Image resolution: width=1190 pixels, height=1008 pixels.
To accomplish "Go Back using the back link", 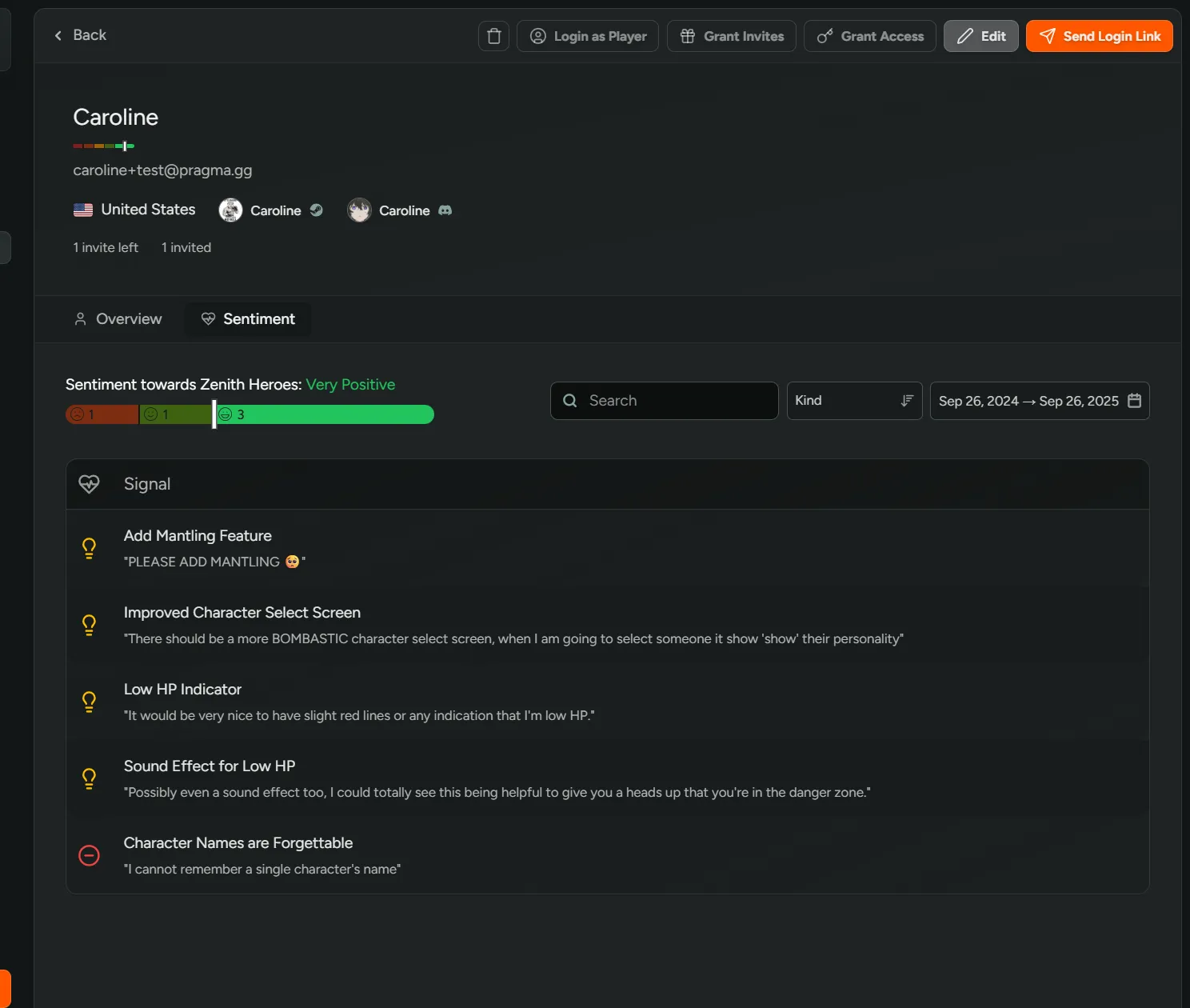I will (x=79, y=34).
